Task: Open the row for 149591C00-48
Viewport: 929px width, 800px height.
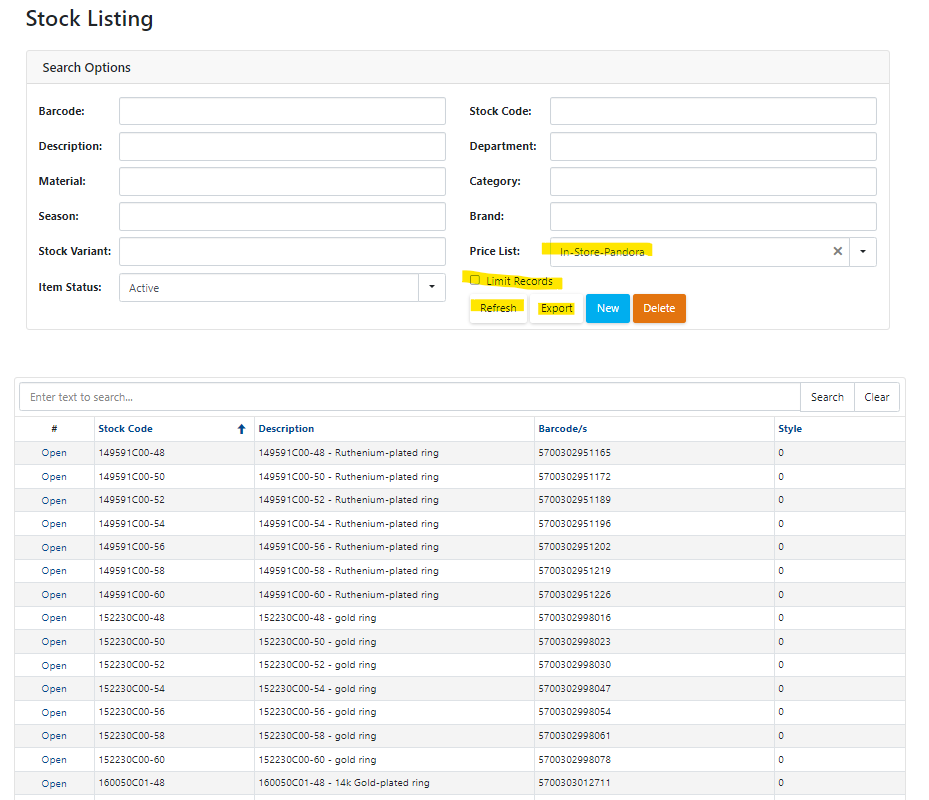Action: click(54, 453)
